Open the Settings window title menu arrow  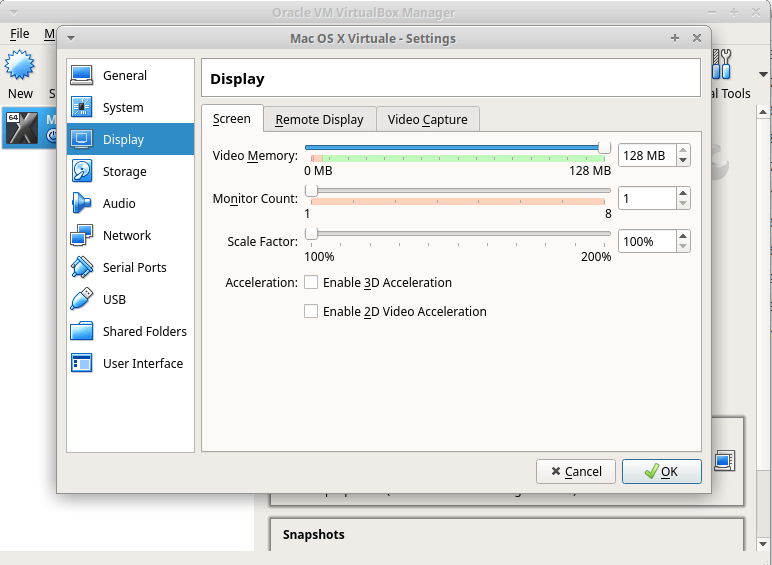coord(71,38)
